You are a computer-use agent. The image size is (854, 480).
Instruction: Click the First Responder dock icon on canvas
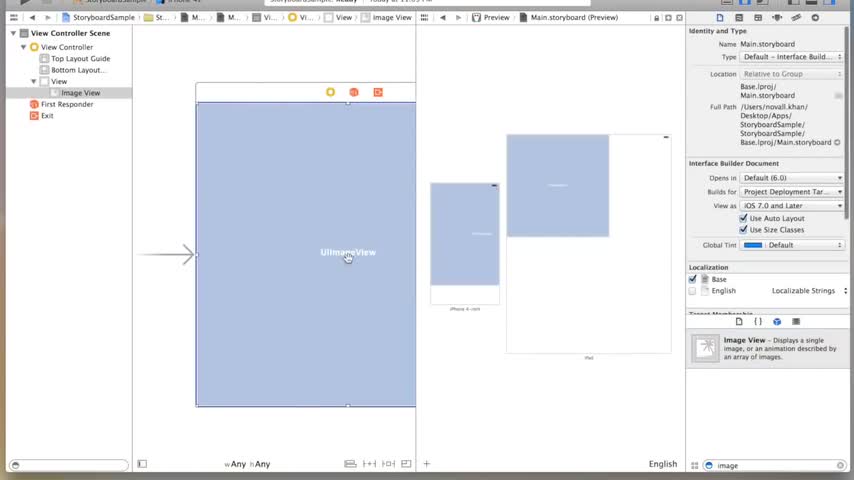pyautogui.click(x=354, y=92)
